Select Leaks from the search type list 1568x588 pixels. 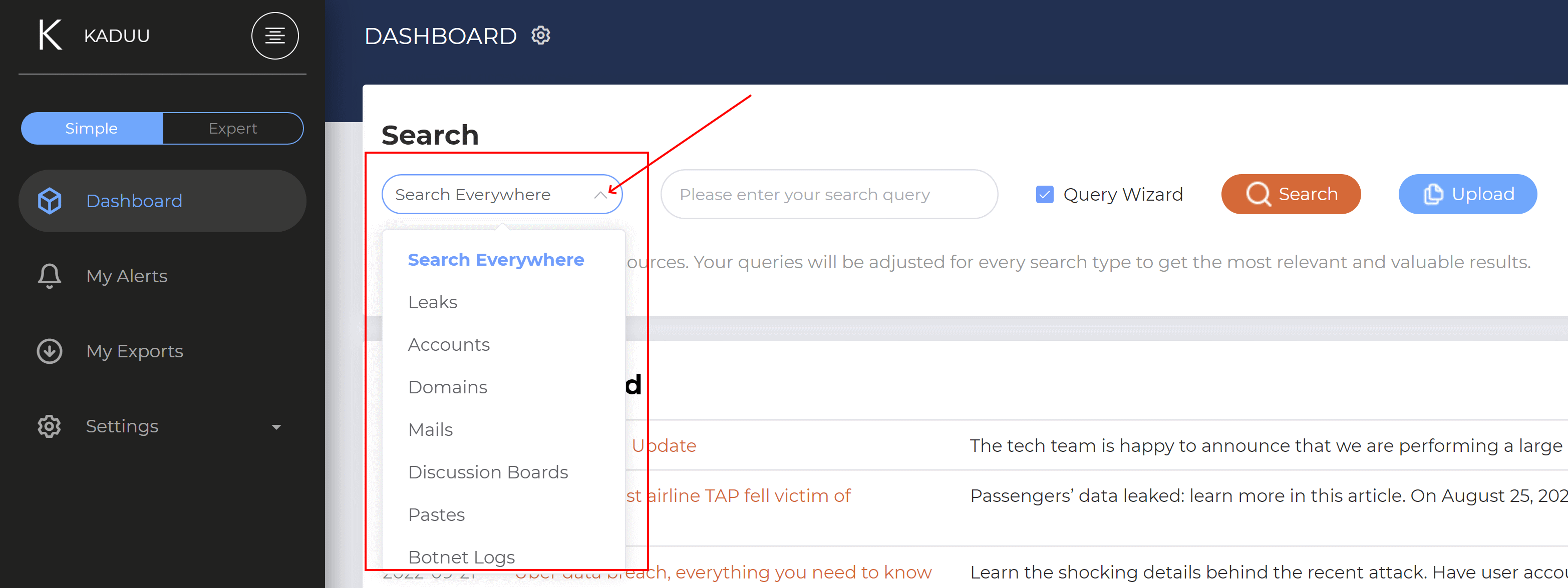pos(432,302)
